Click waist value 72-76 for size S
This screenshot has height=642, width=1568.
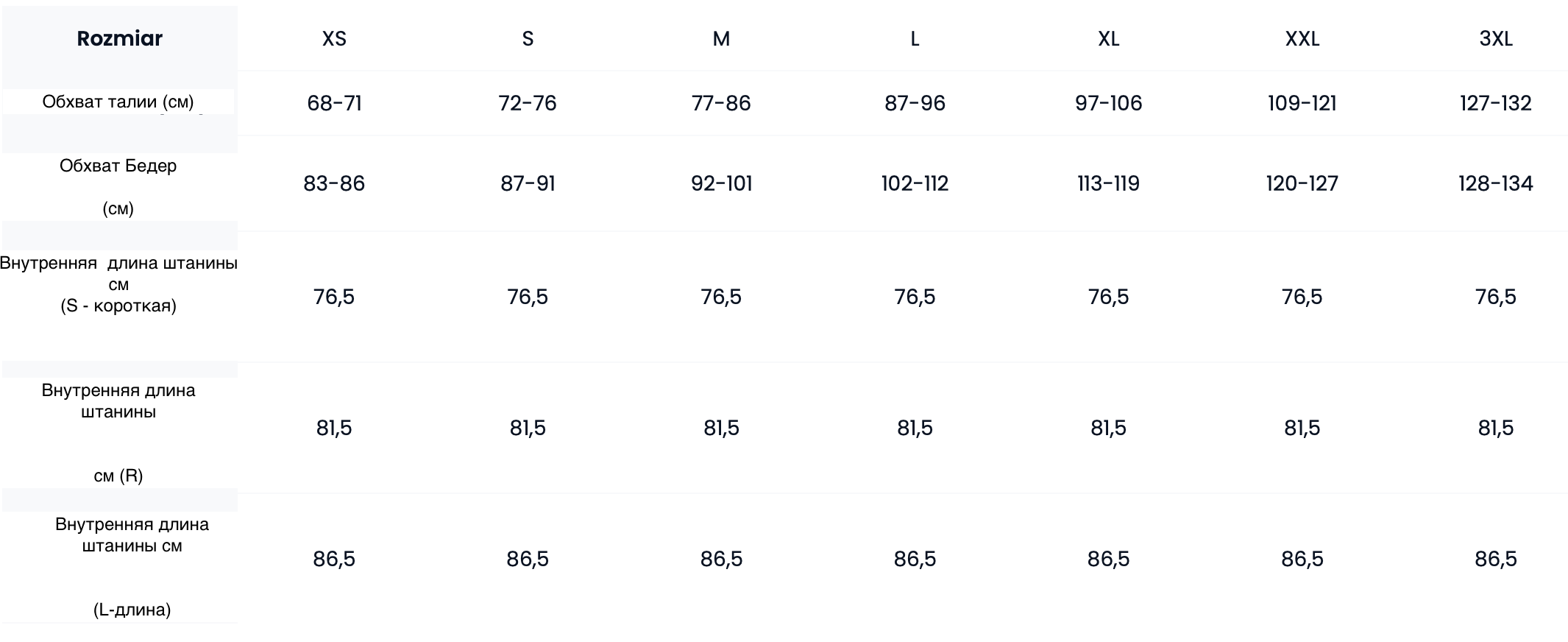[x=528, y=103]
